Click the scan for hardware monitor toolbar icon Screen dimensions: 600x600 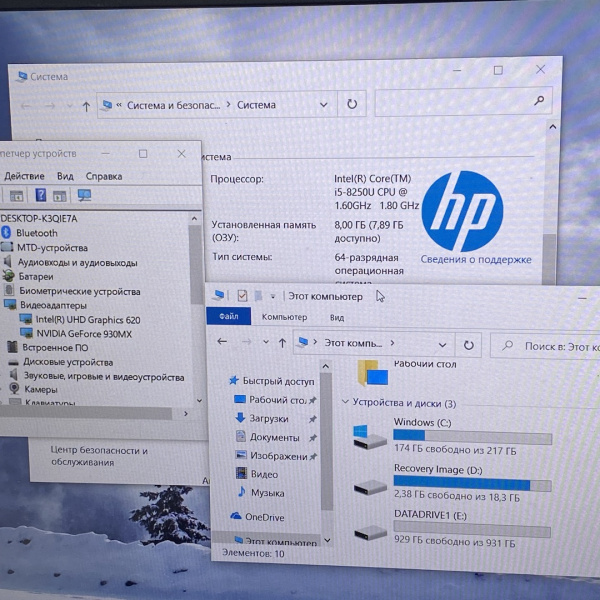pyautogui.click(x=84, y=195)
